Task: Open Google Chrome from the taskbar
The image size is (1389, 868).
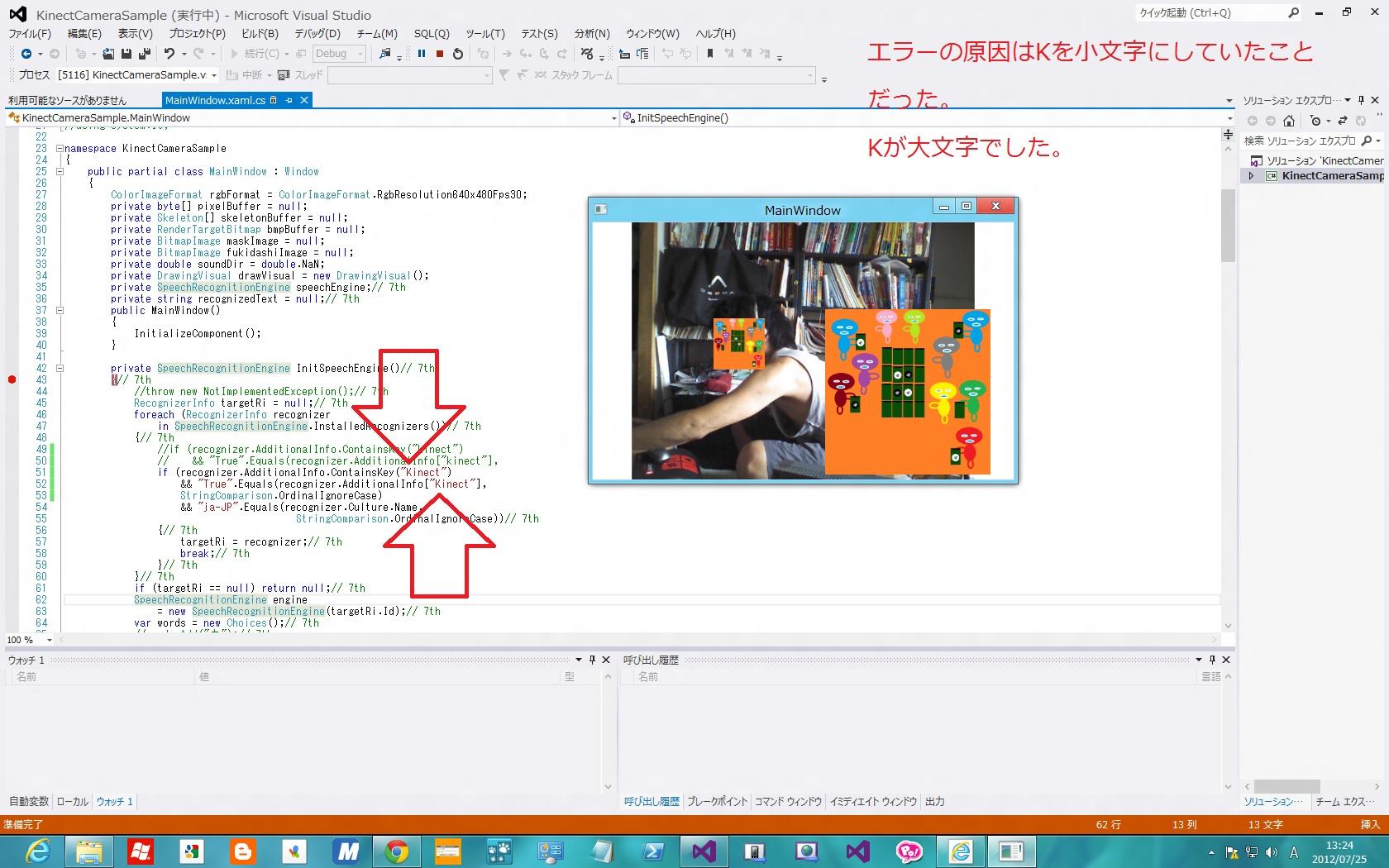Action: coord(396,851)
